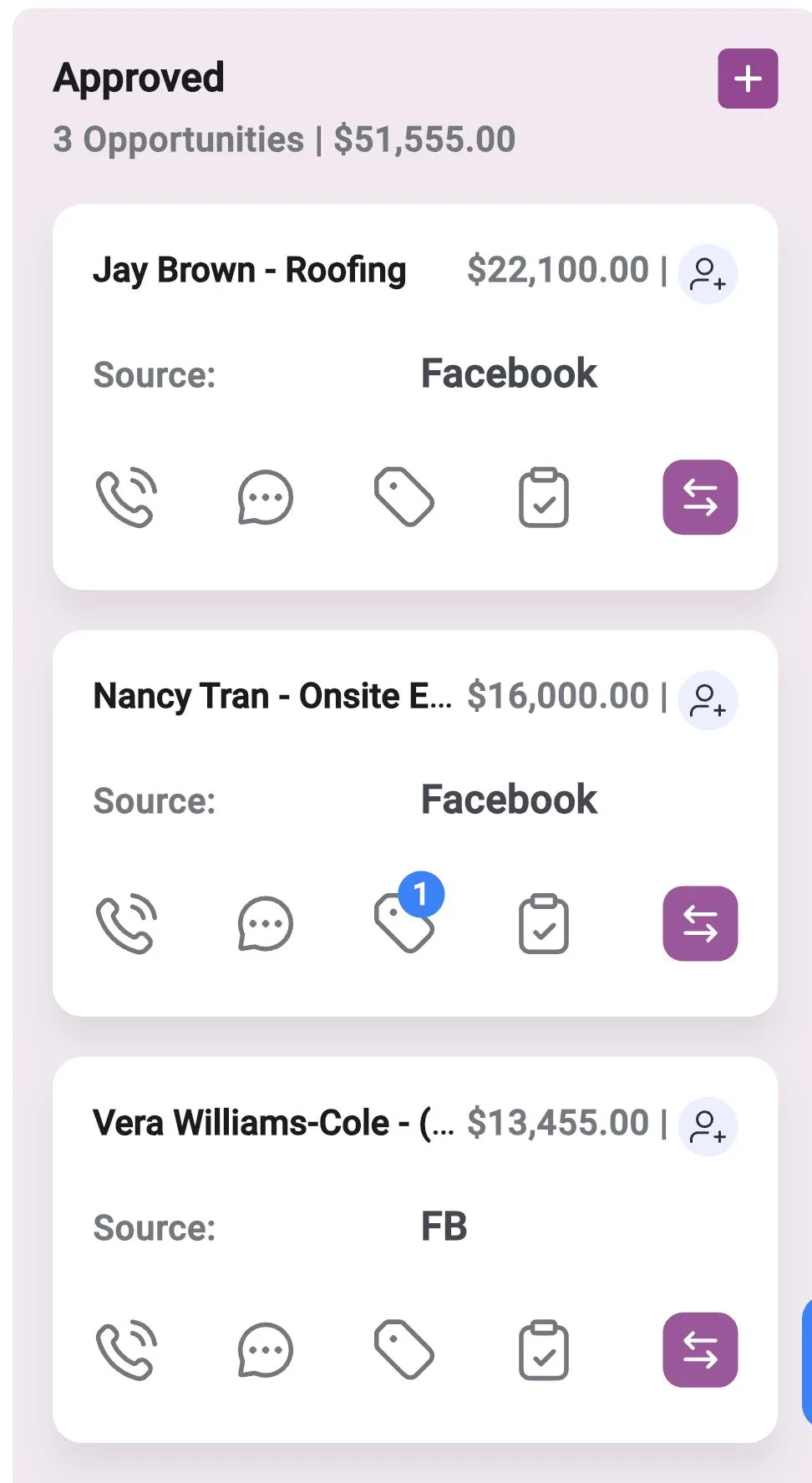Screen dimensions: 812x1483
Task: Open chat for Vera Williams-Cole card
Action: 265,1349
